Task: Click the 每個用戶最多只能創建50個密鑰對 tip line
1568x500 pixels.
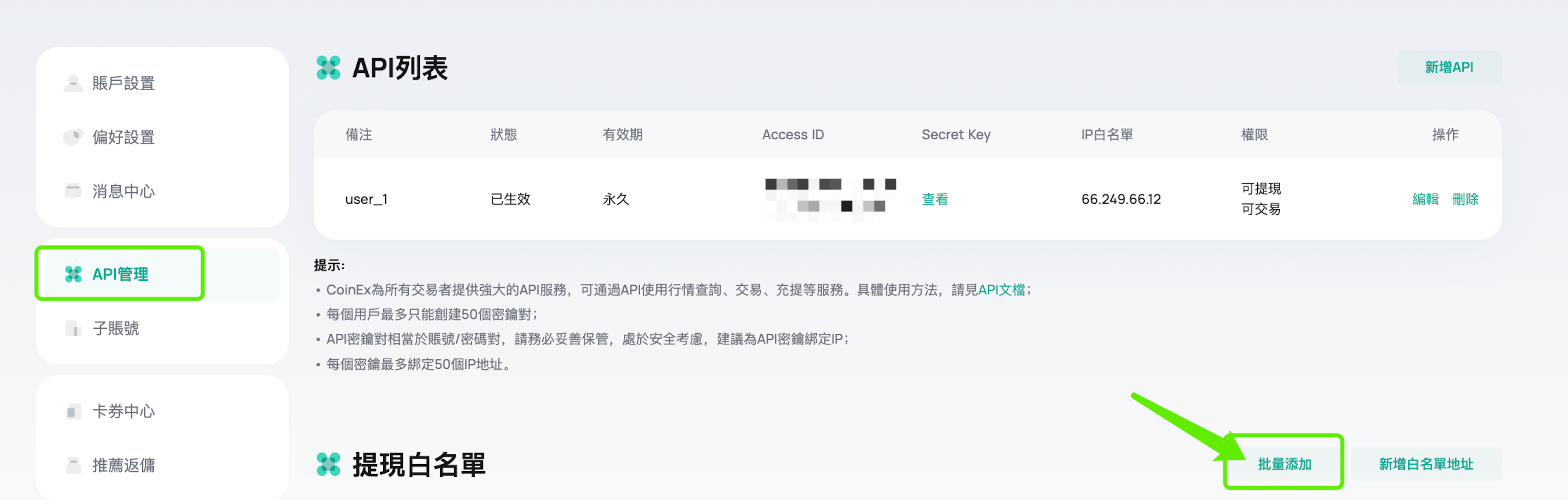Action: click(432, 315)
